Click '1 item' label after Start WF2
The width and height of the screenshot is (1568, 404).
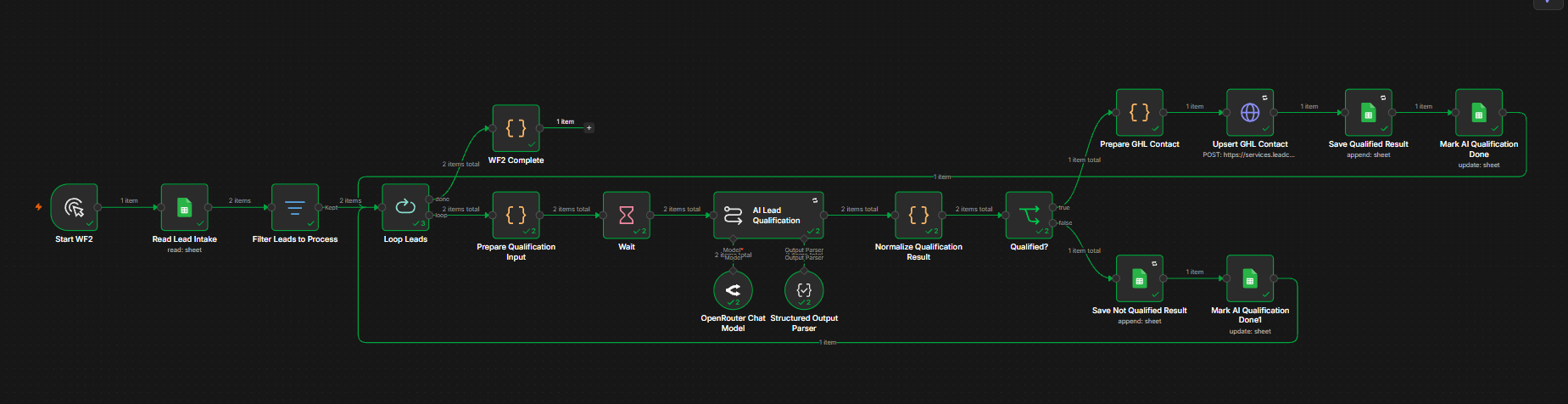[129, 201]
